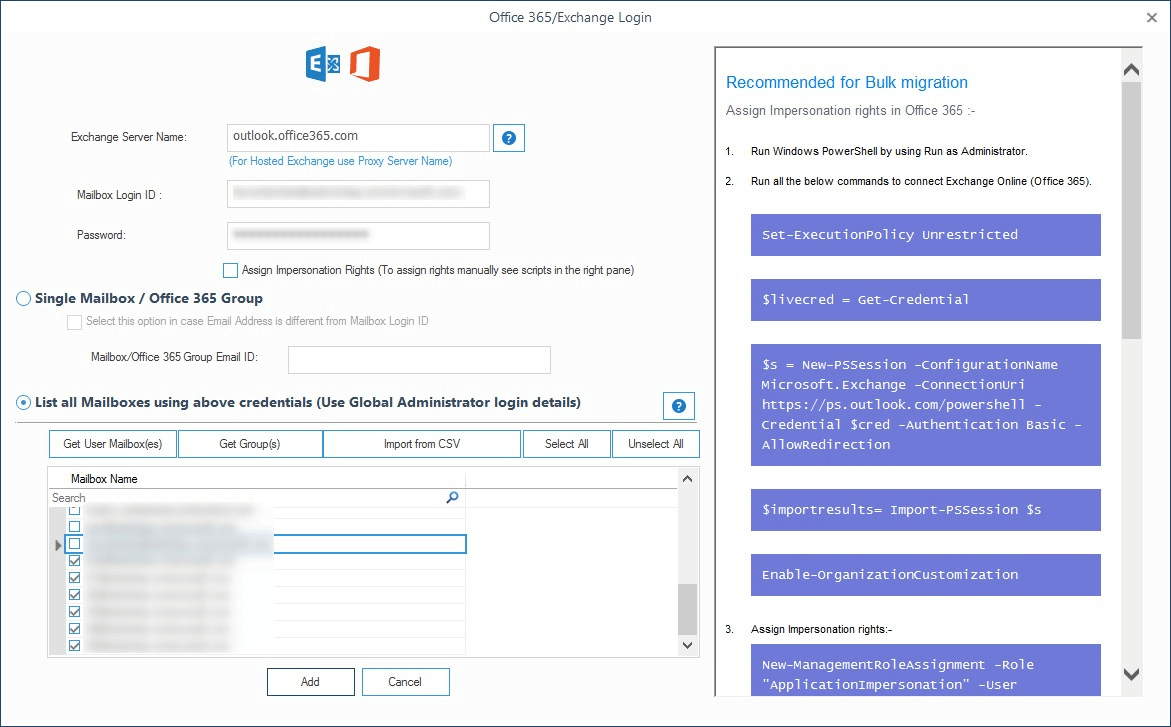1171x727 pixels.
Task: Click the Exchange logo icon
Action: point(323,64)
